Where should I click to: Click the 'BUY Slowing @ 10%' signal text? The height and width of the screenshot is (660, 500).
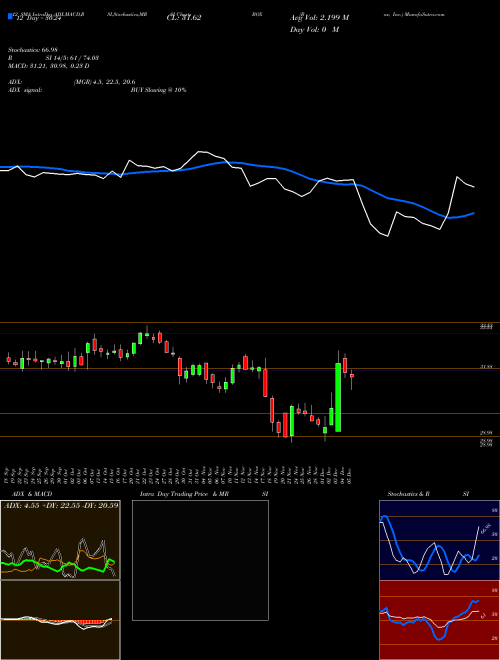(x=158, y=90)
